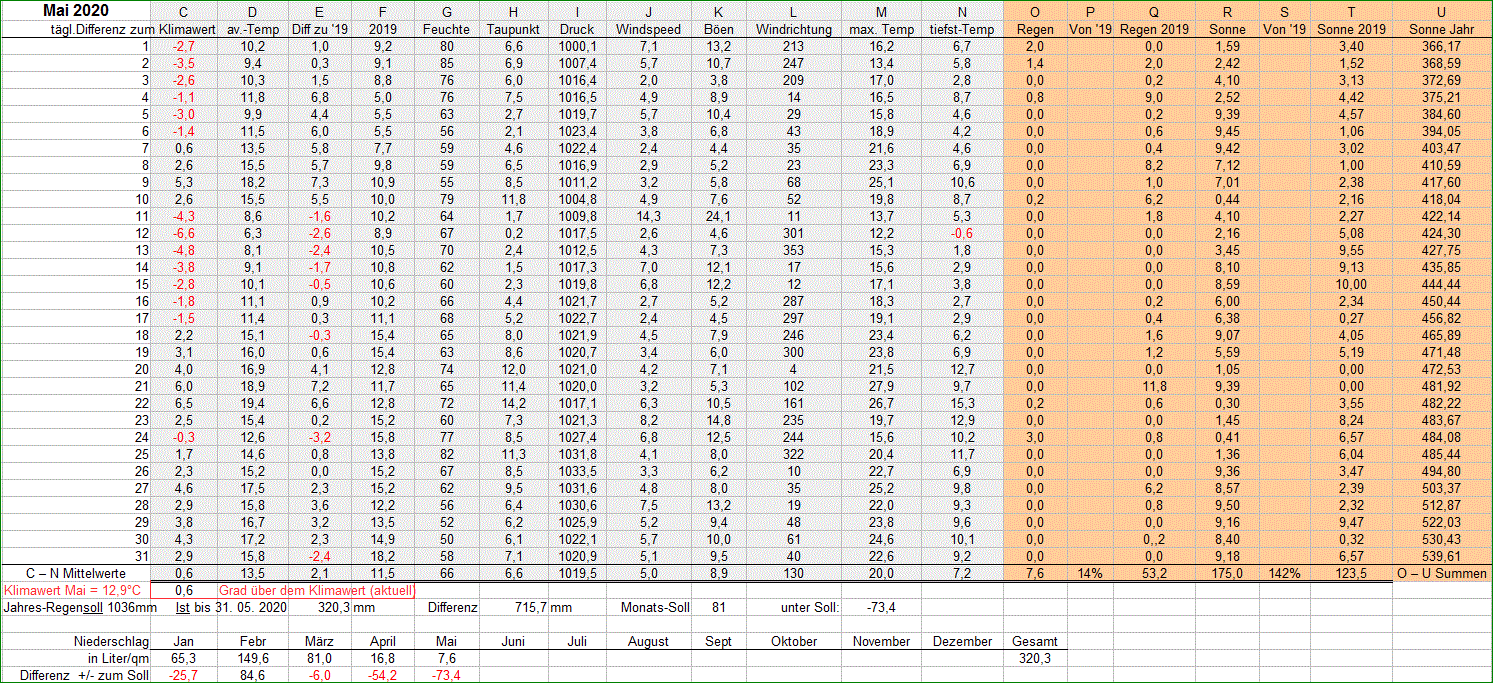Click the 'Klimawert' header cell
Viewport: 1493px width, 683px height.
pos(186,30)
